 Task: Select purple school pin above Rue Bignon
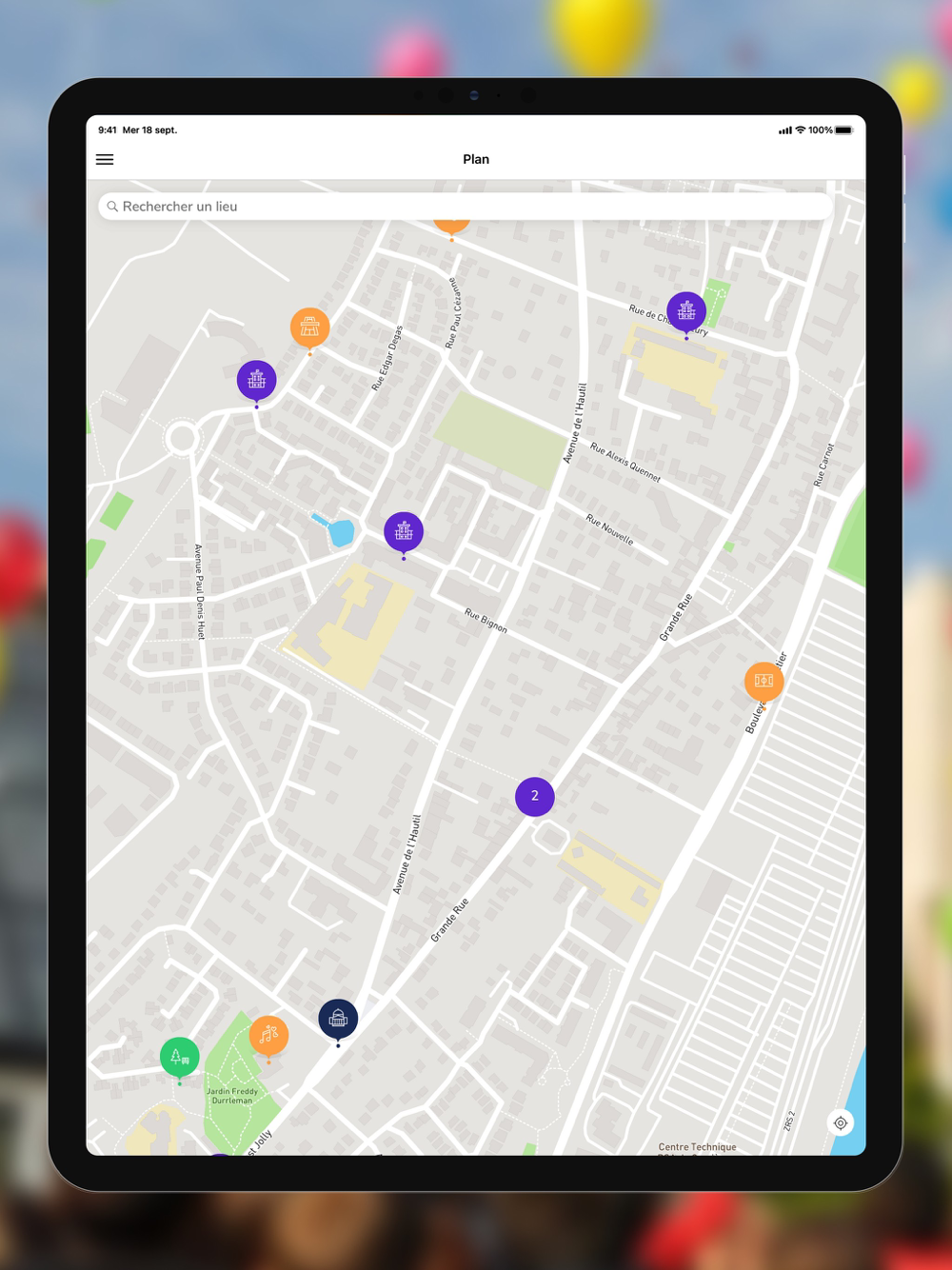click(404, 532)
